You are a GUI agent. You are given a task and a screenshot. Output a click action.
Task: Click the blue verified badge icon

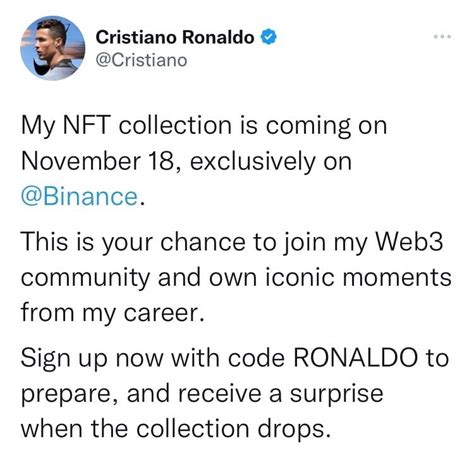tap(268, 37)
